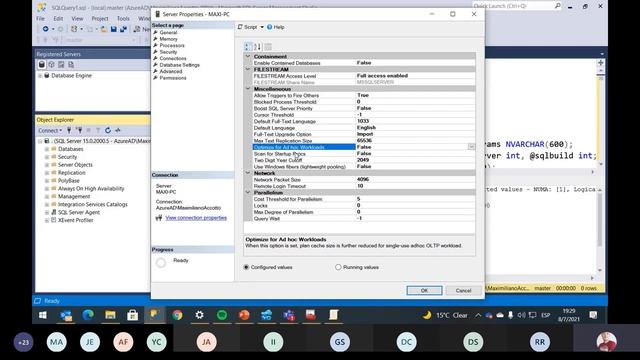Open the File menu
This screenshot has height=360, width=640.
[x=40, y=18]
